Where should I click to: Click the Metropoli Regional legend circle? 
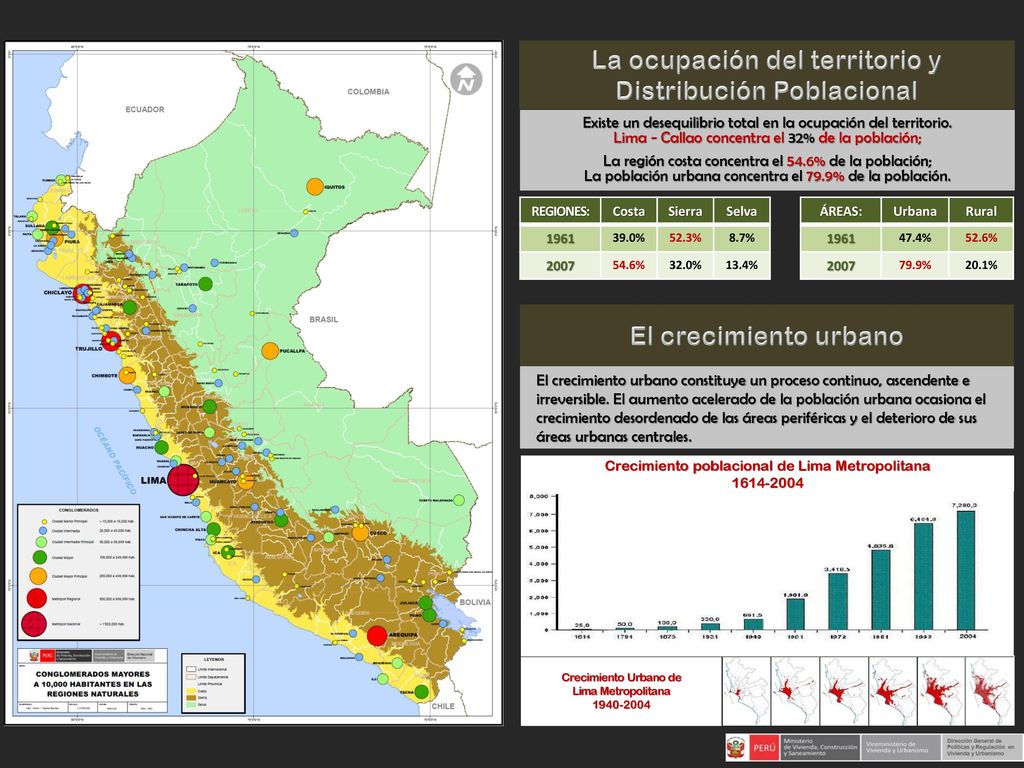click(37, 598)
